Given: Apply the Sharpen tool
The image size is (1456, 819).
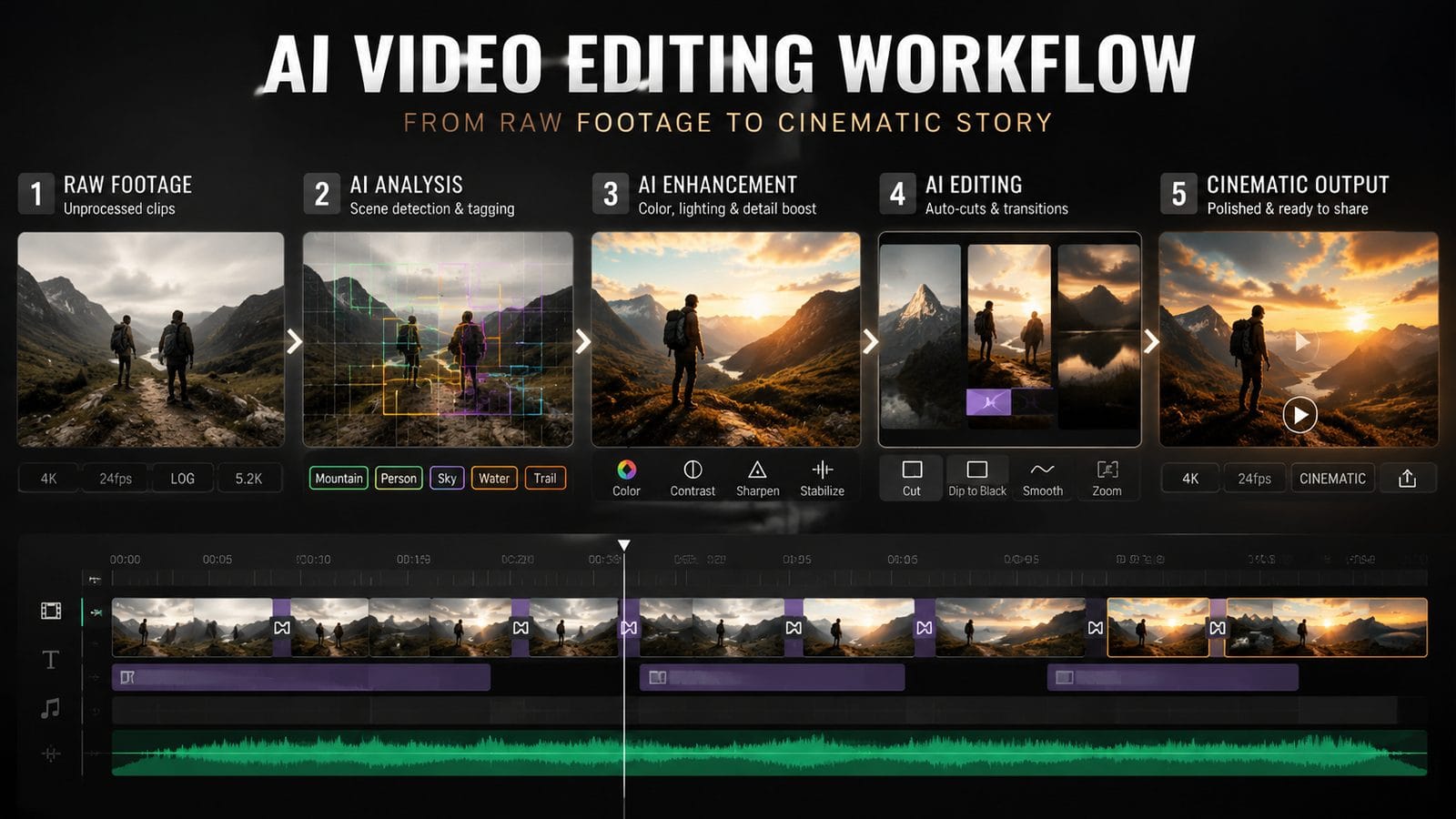Looking at the screenshot, I should point(757,470).
